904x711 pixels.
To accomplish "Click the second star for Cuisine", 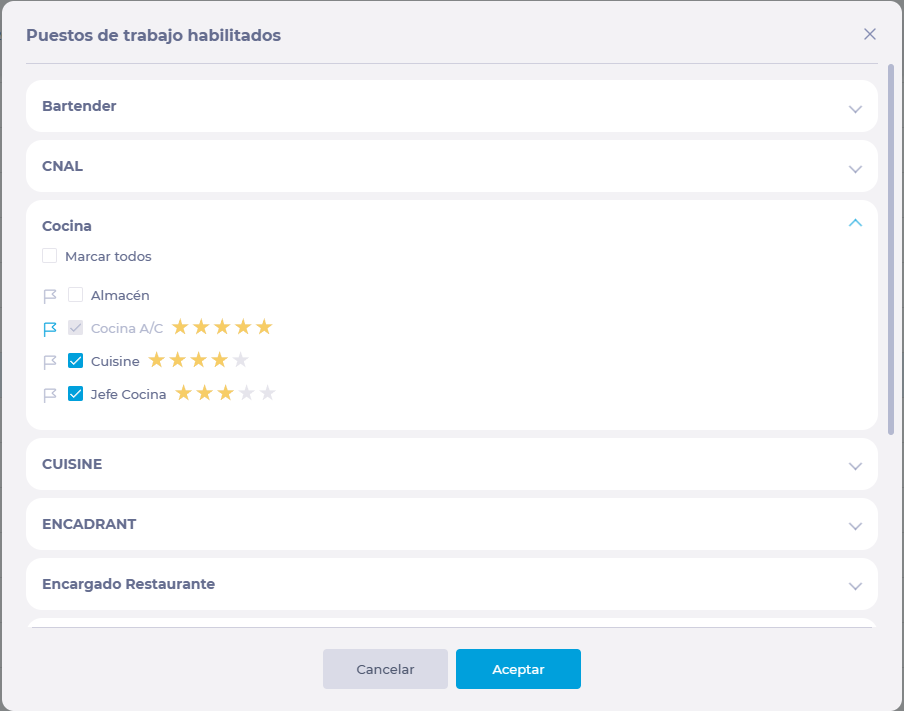I will 177,361.
